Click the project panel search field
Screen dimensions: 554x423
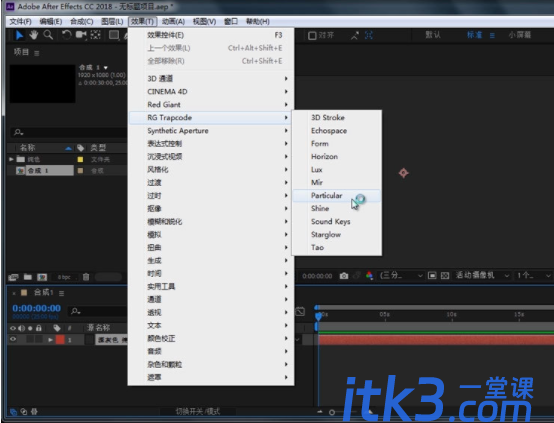pyautogui.click(x=69, y=133)
